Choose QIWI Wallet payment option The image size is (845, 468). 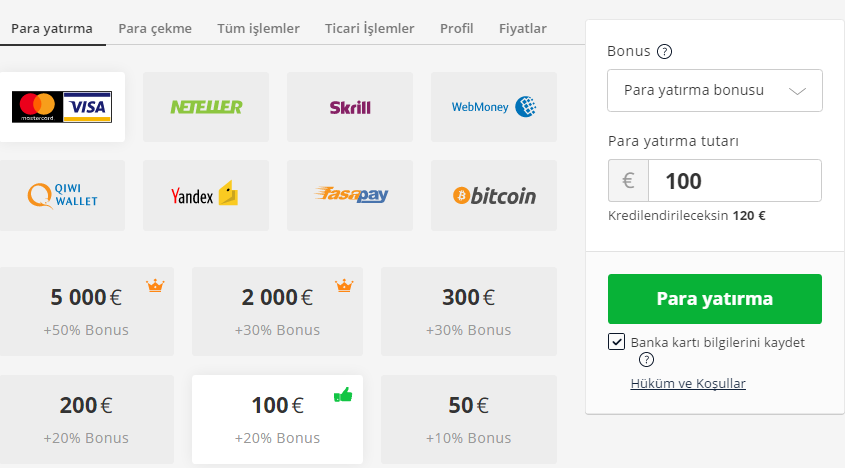62,195
